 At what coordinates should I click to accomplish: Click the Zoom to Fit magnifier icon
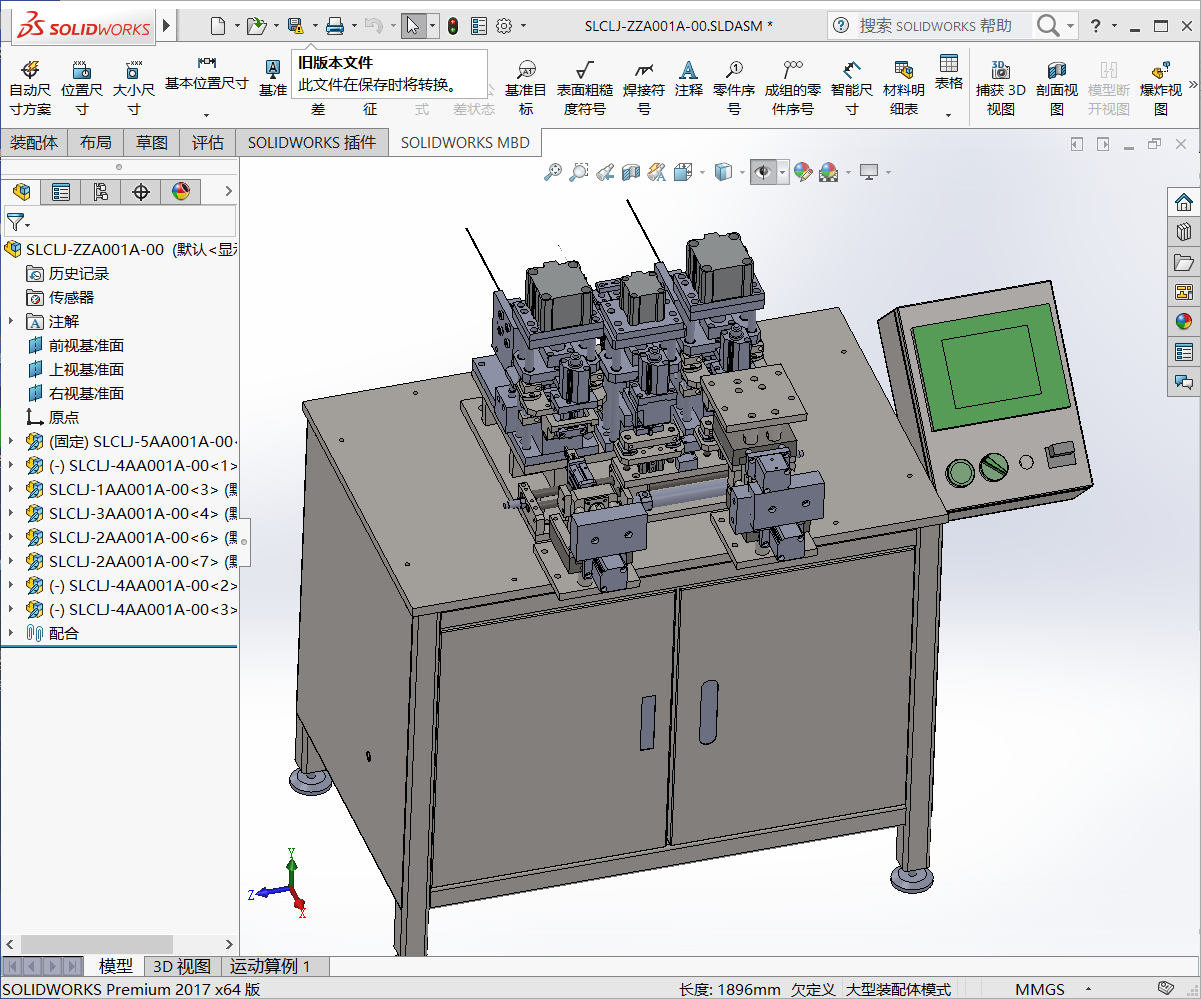coord(553,173)
